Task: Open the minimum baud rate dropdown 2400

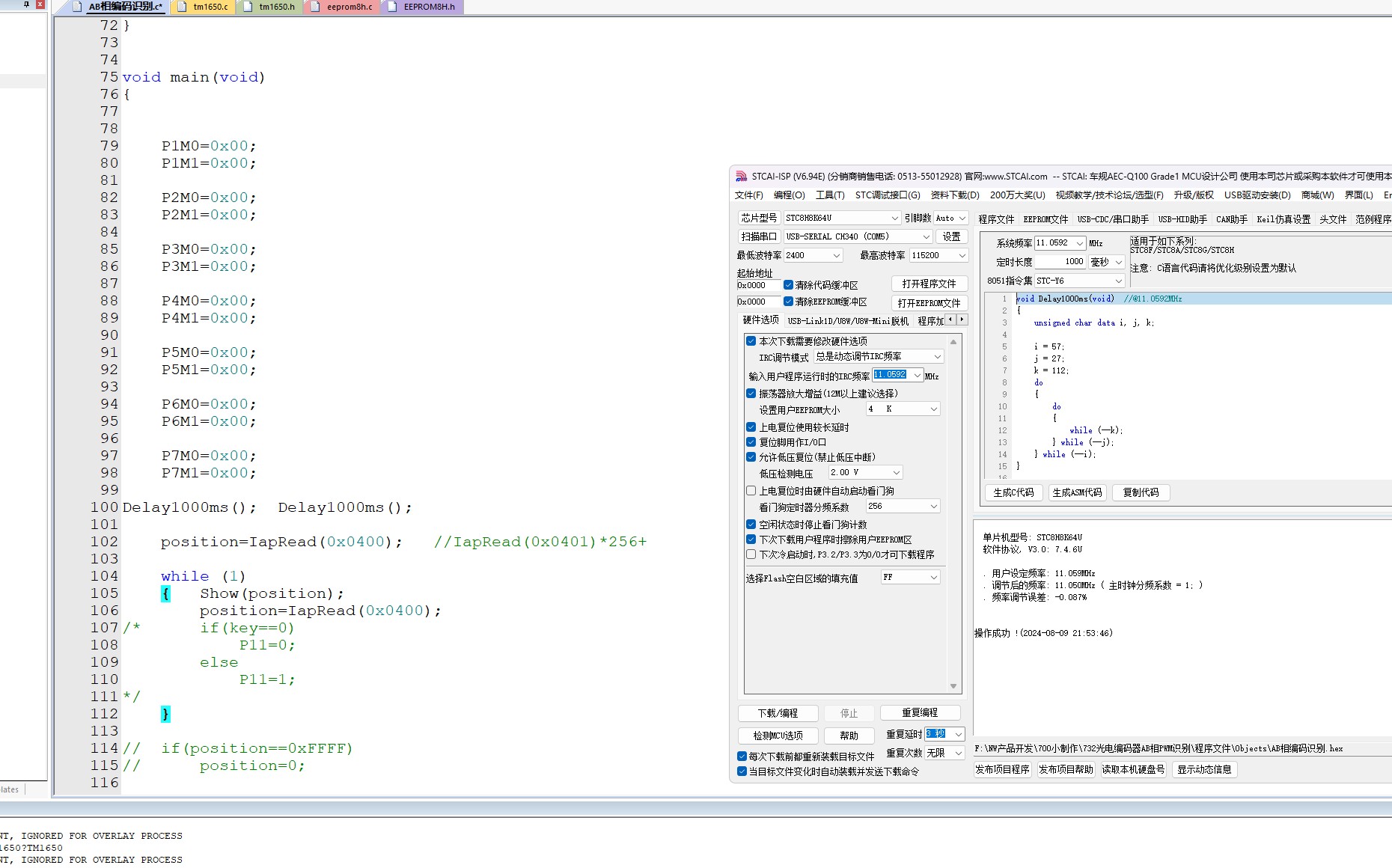Action: point(813,255)
